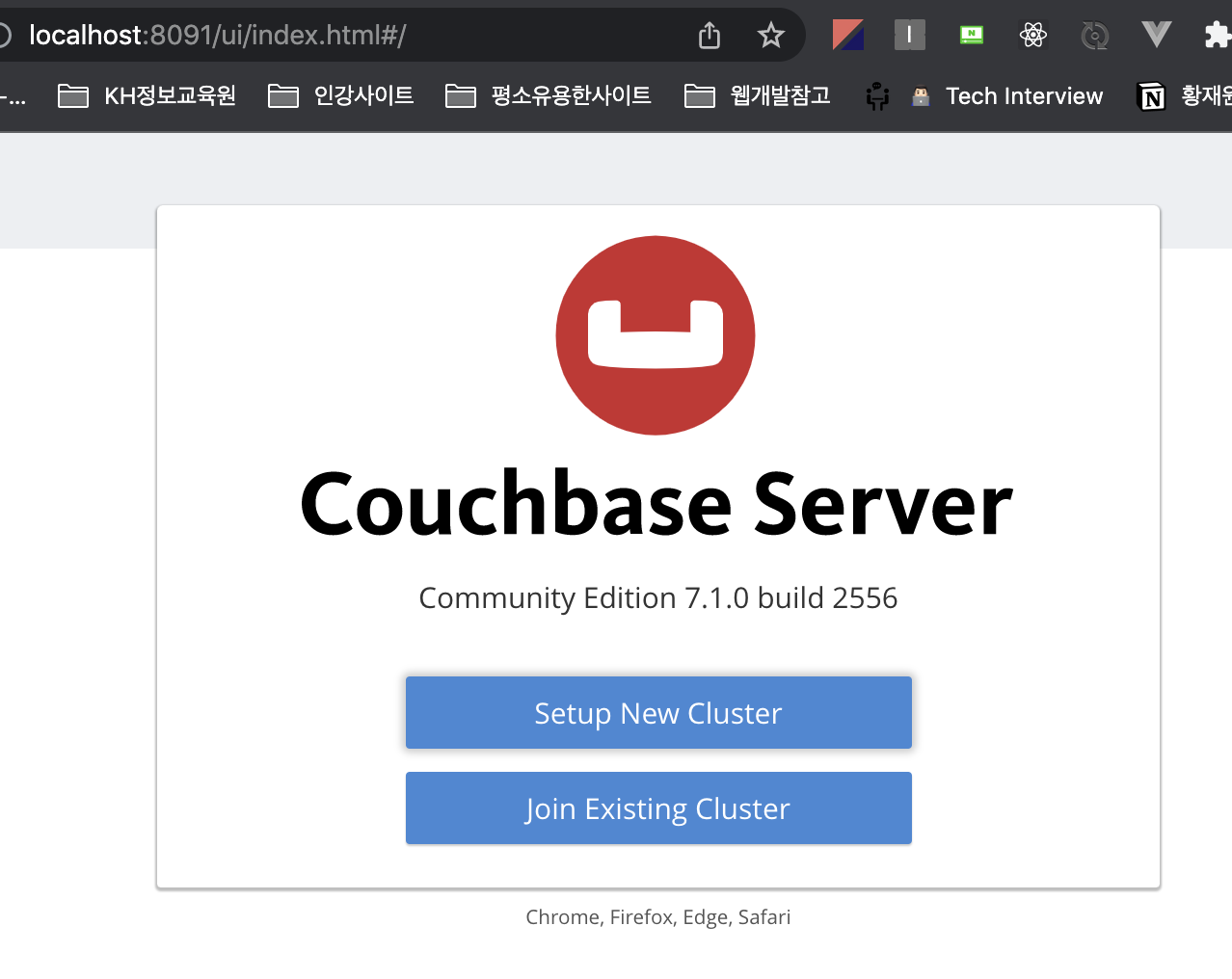
Task: Open the 인강사이트 bookmark folder
Action: point(340,95)
